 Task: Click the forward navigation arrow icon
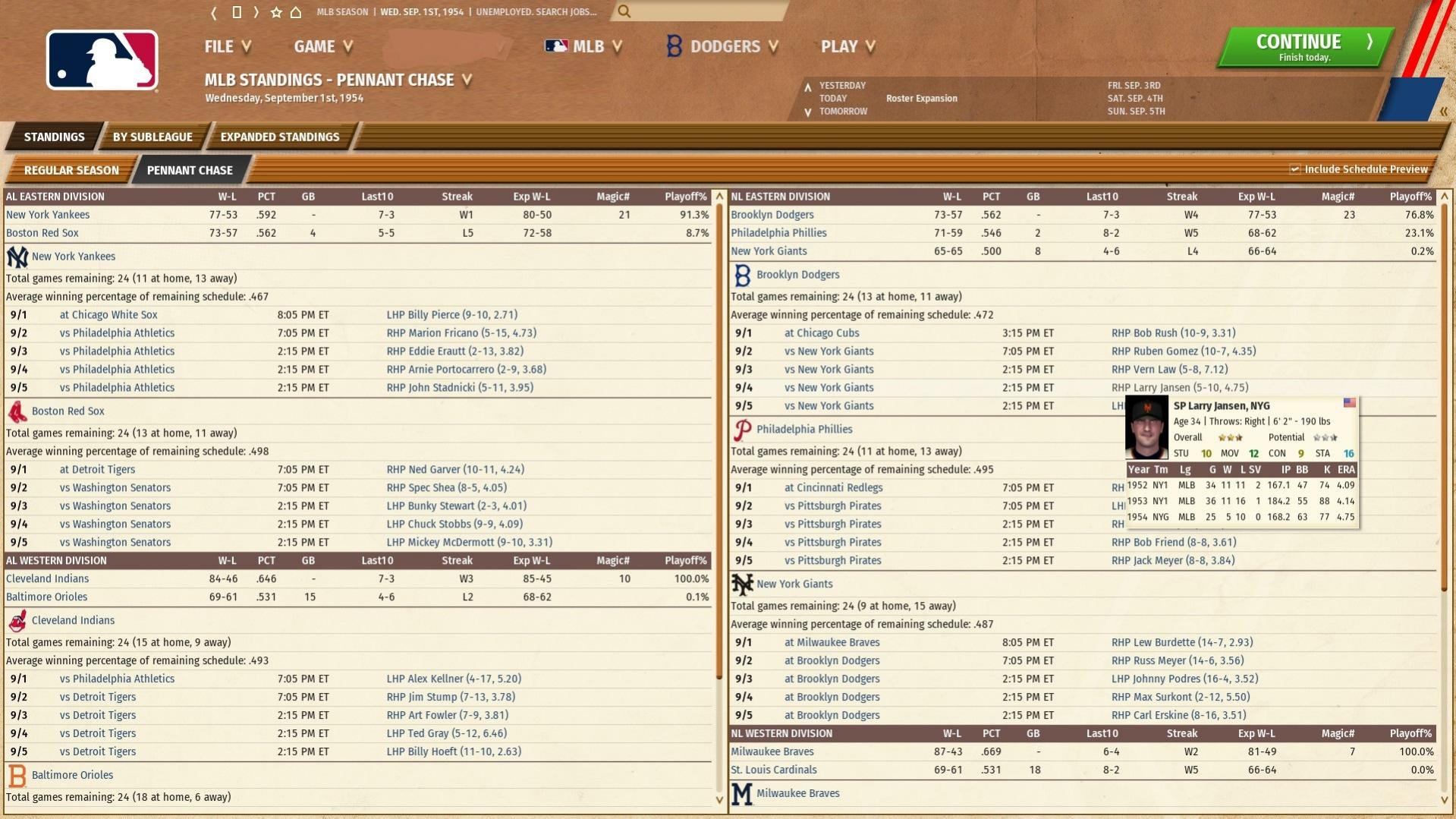(x=256, y=12)
